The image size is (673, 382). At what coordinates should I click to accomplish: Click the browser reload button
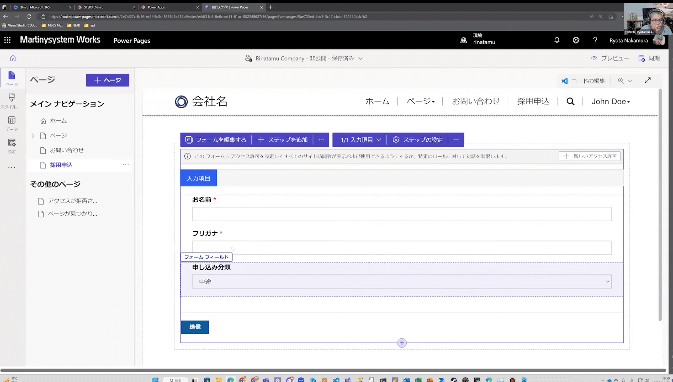point(29,16)
